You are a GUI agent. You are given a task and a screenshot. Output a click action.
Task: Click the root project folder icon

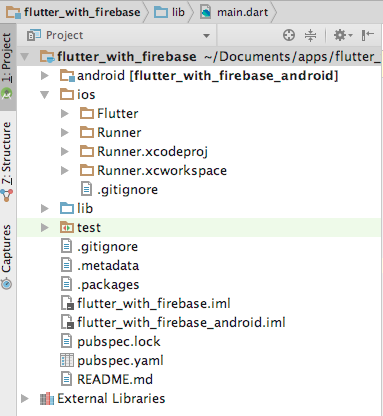click(47, 57)
